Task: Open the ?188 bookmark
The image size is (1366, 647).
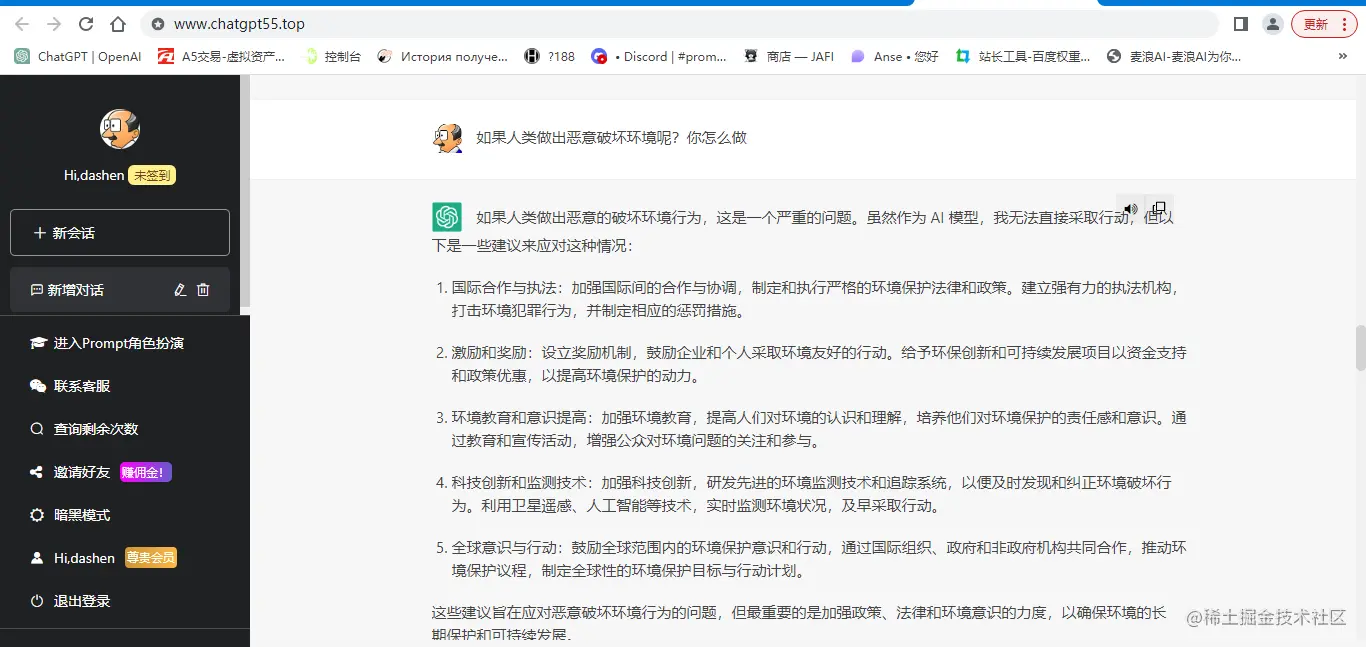Action: pos(550,56)
